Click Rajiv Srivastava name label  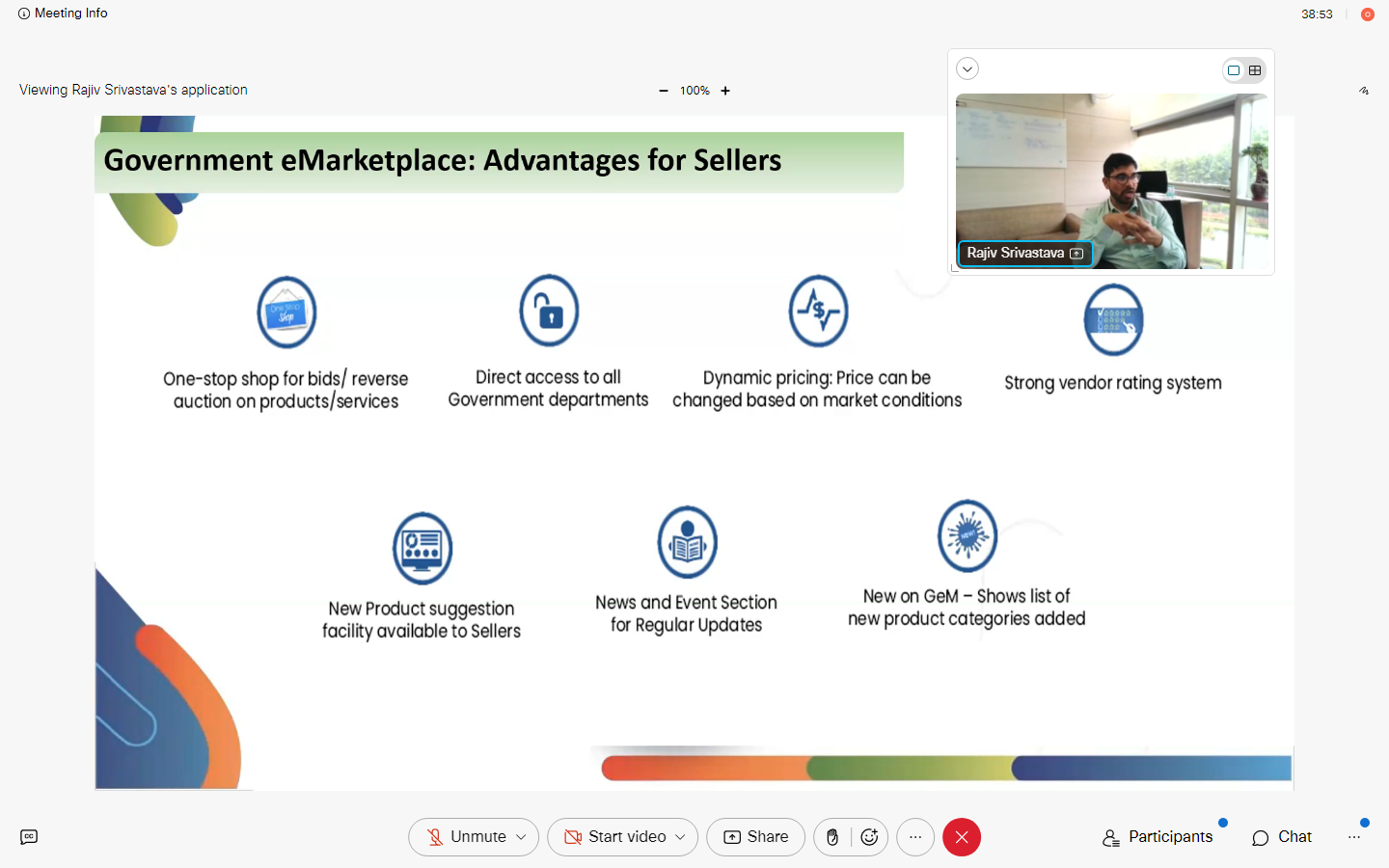click(x=1015, y=253)
